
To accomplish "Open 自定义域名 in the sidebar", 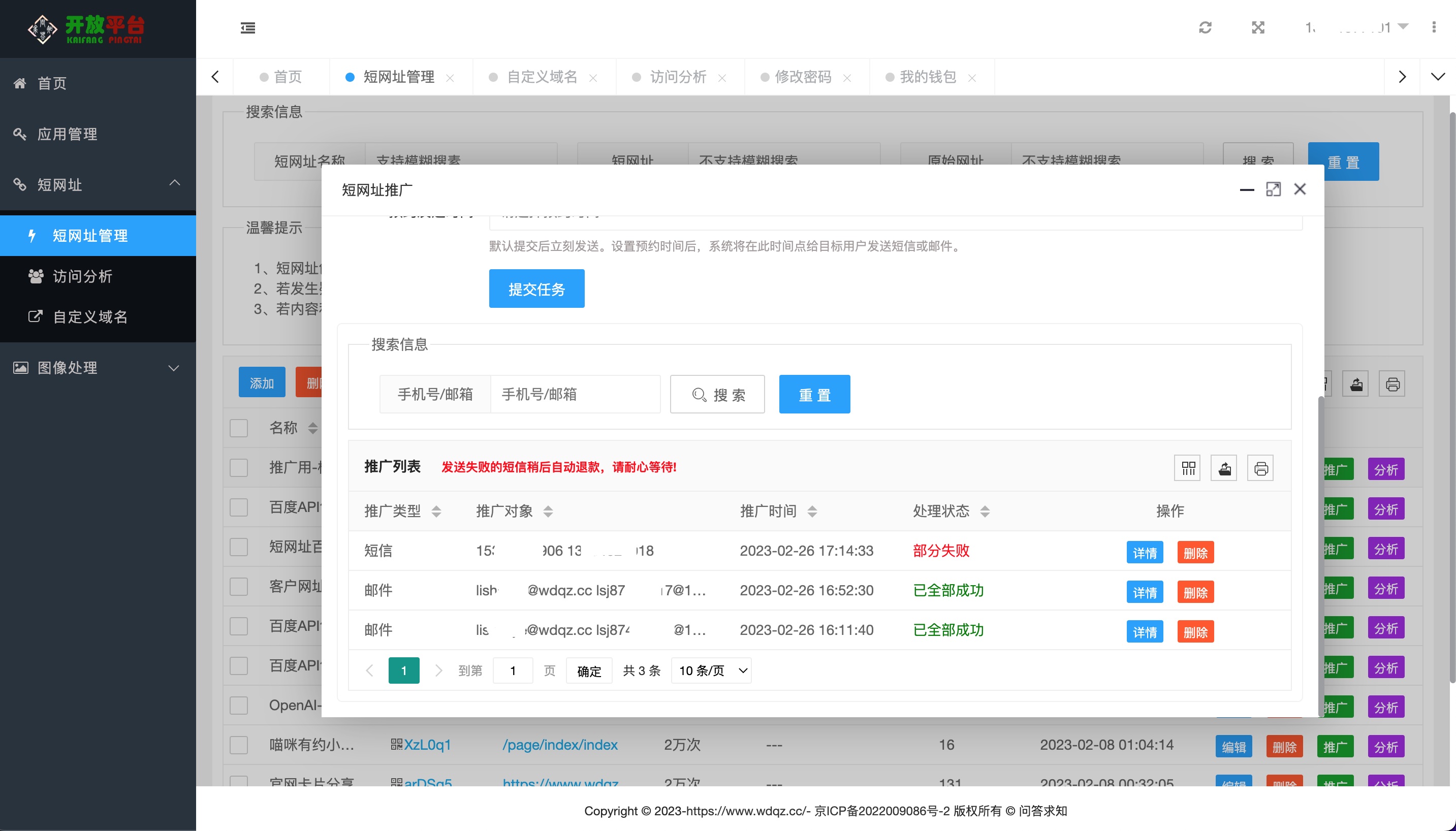I will (x=89, y=317).
